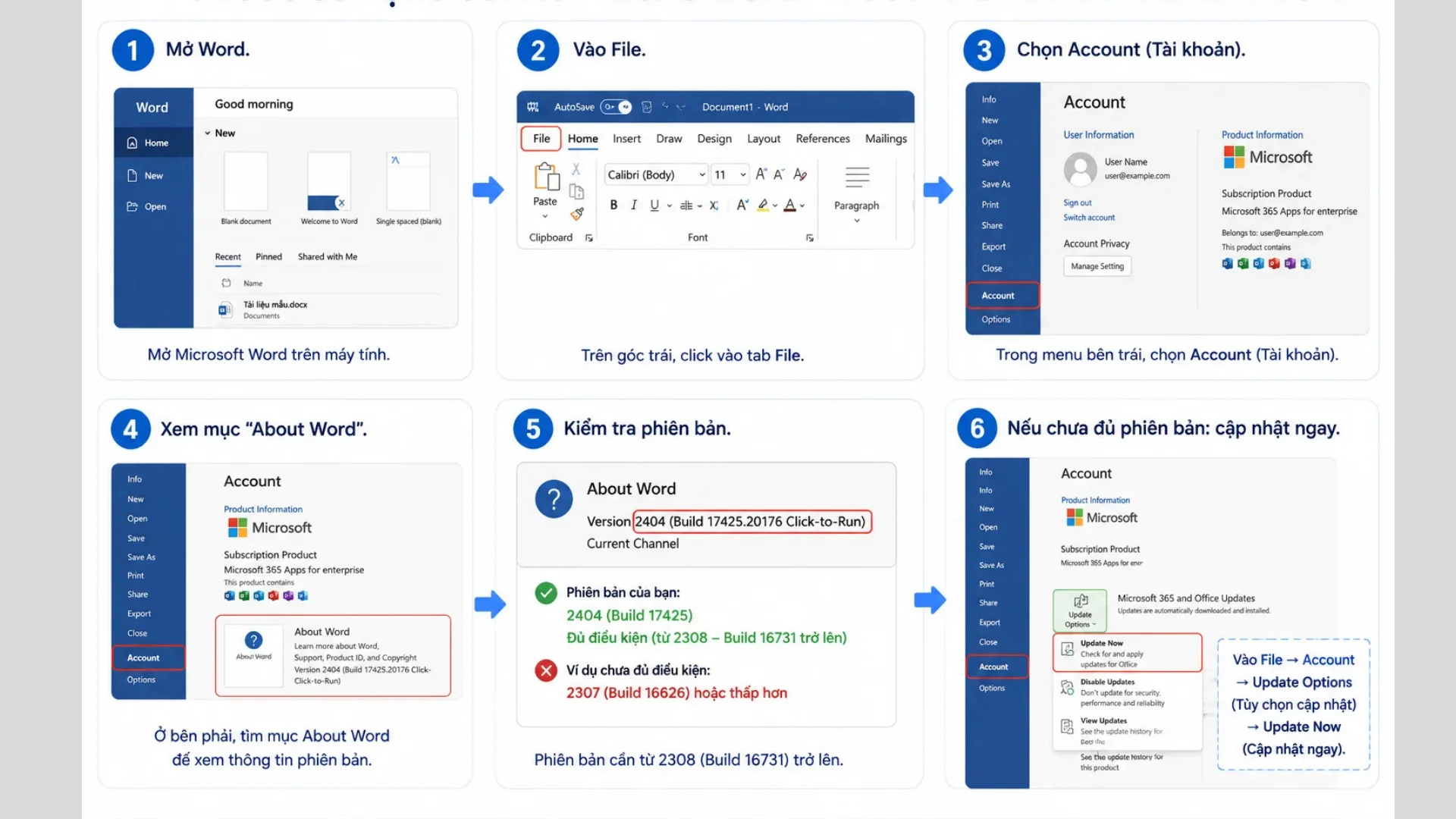Open the font color dropdown arrow

(802, 206)
